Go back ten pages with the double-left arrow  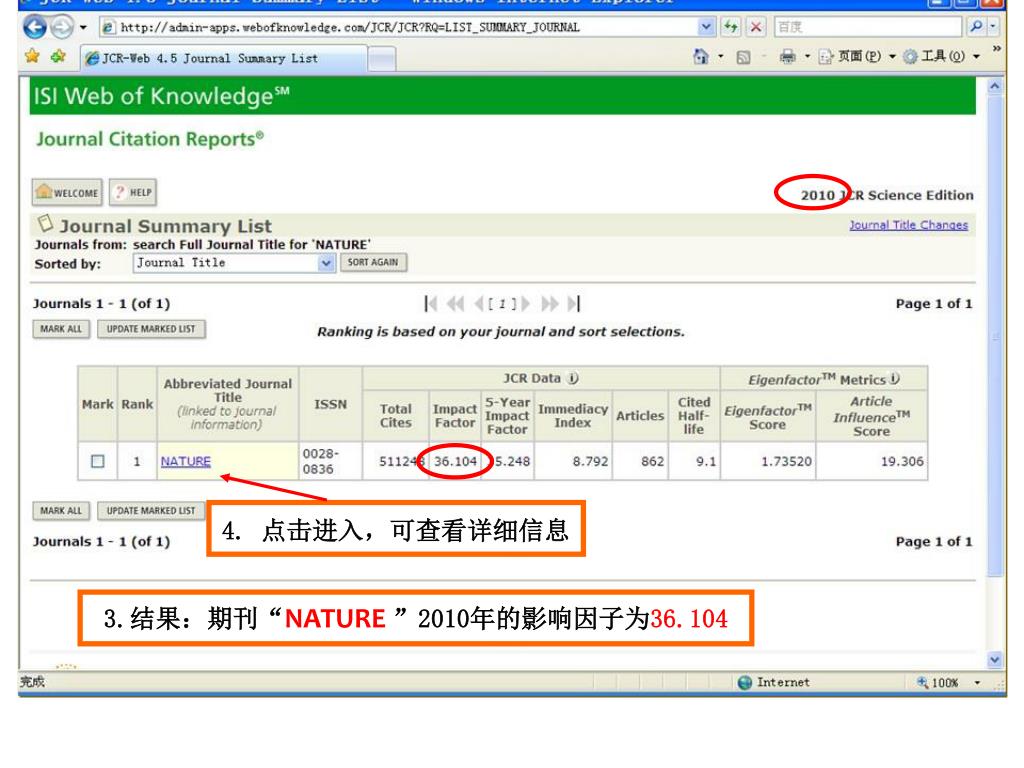(455, 304)
